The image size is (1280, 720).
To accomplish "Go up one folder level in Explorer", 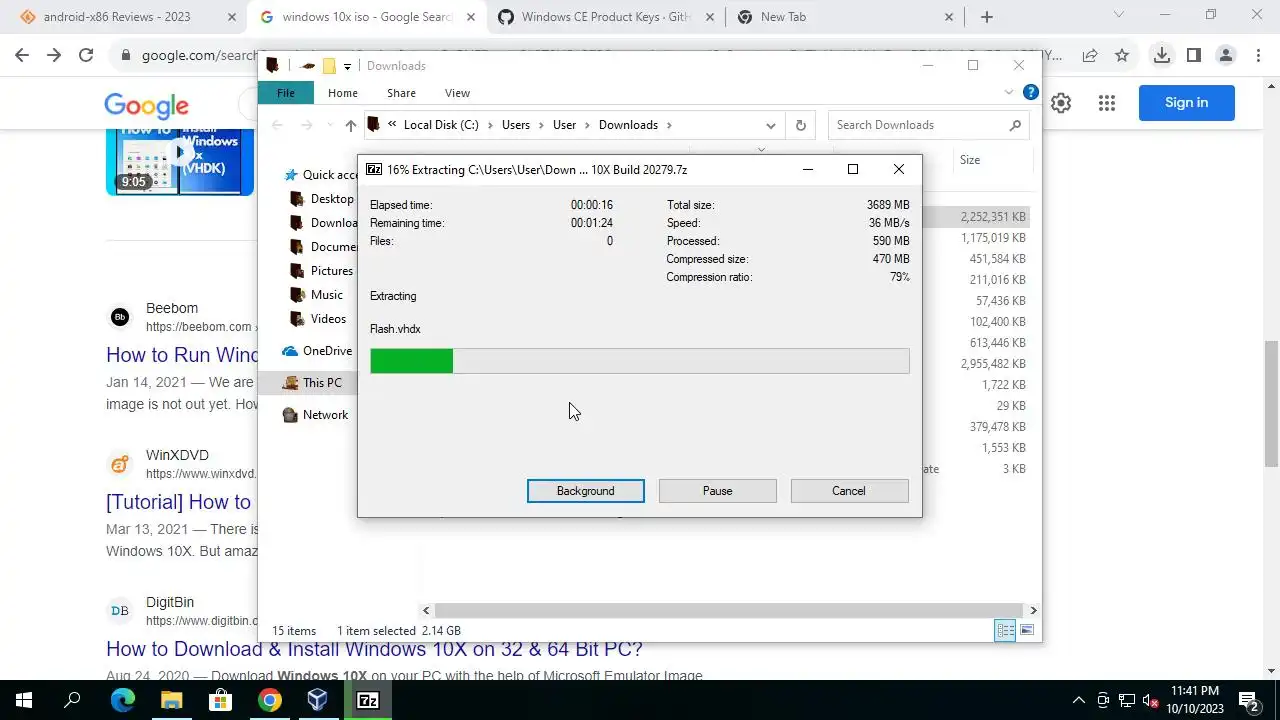I will pyautogui.click(x=350, y=125).
